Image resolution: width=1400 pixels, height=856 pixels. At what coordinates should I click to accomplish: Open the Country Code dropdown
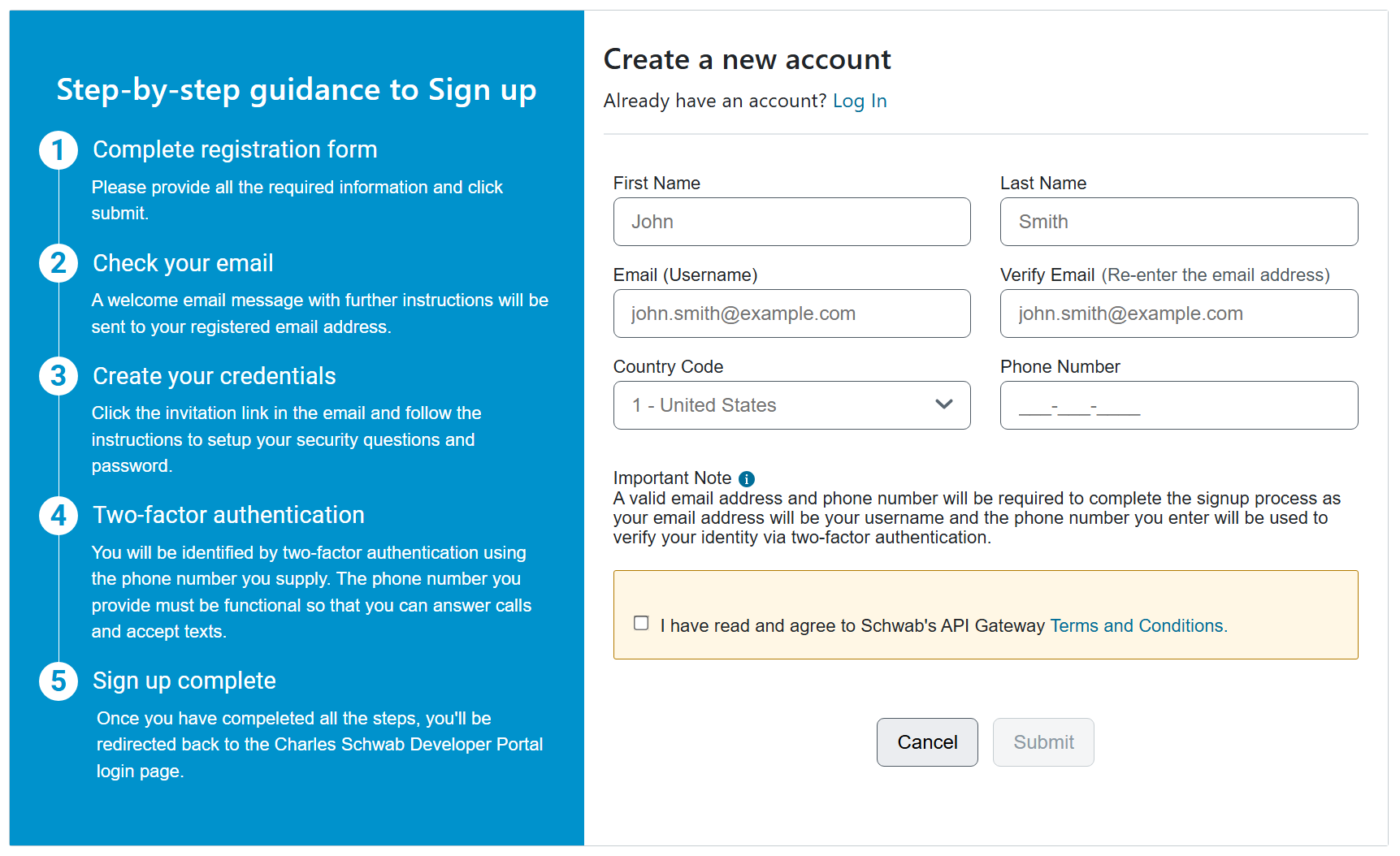(791, 405)
